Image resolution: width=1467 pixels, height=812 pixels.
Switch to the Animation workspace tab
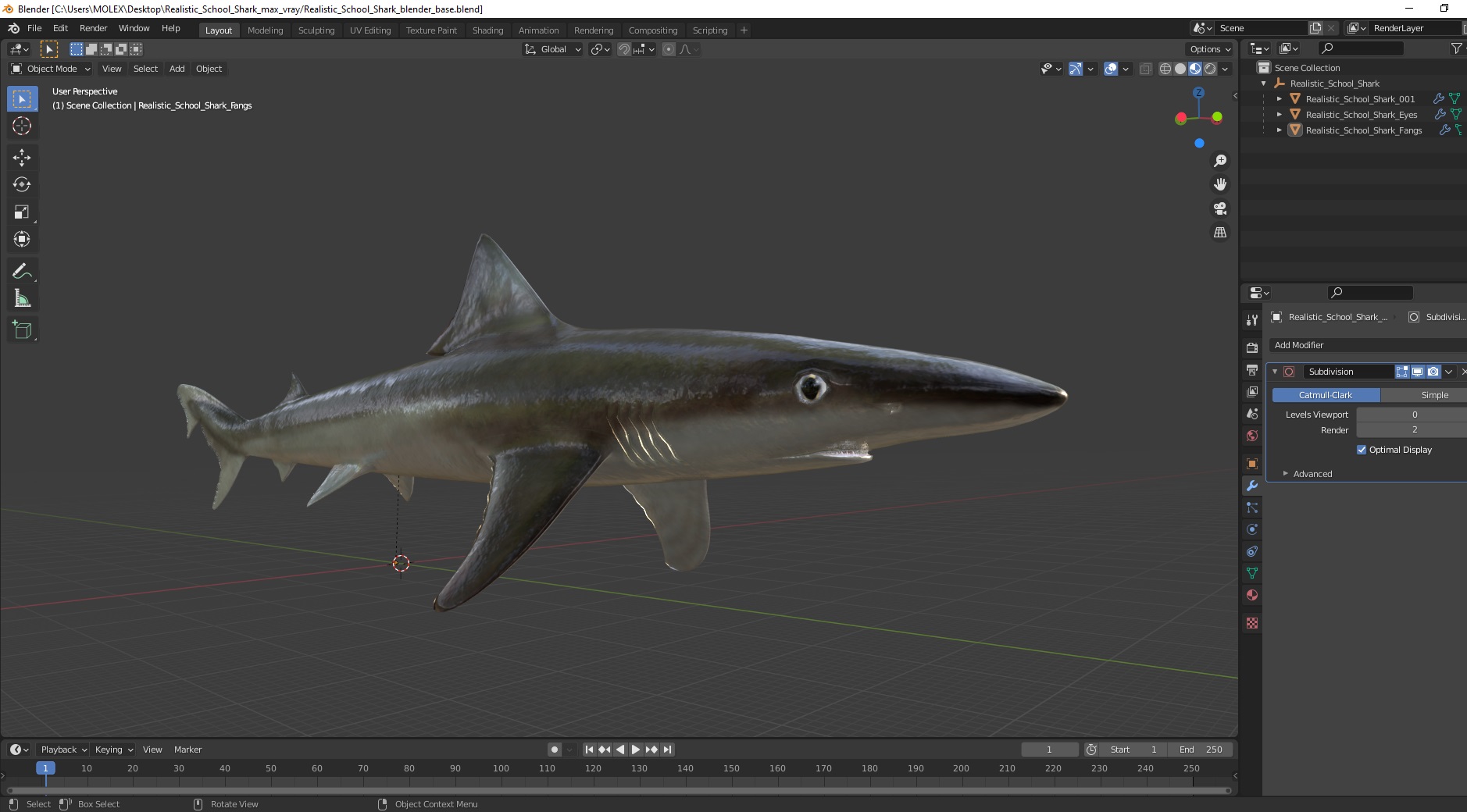538,30
